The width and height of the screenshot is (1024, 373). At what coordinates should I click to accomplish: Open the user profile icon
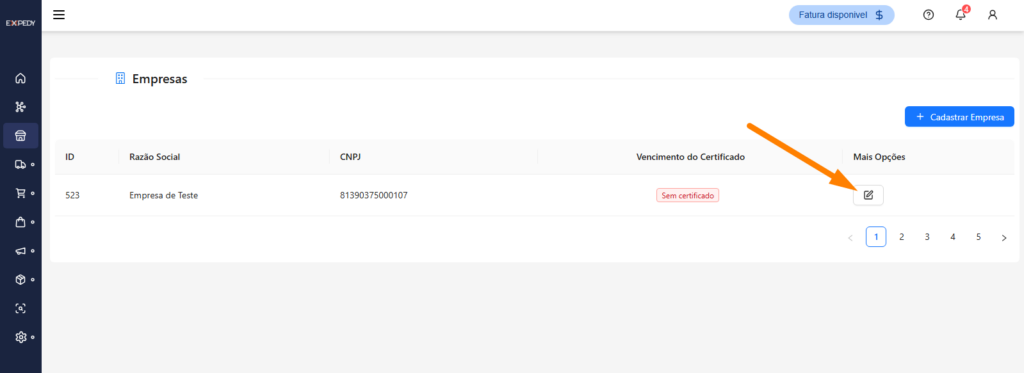tap(993, 15)
